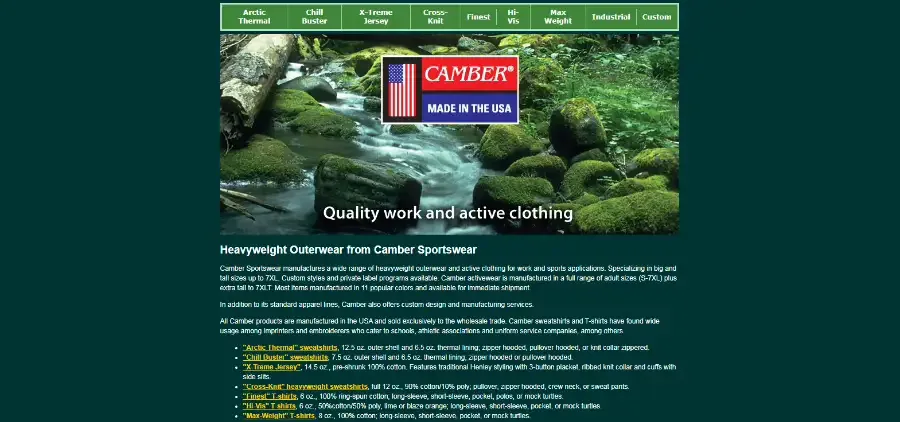The height and width of the screenshot is (422, 900).
Task: Select the X-Treme Jersey nav item
Action: [376, 17]
